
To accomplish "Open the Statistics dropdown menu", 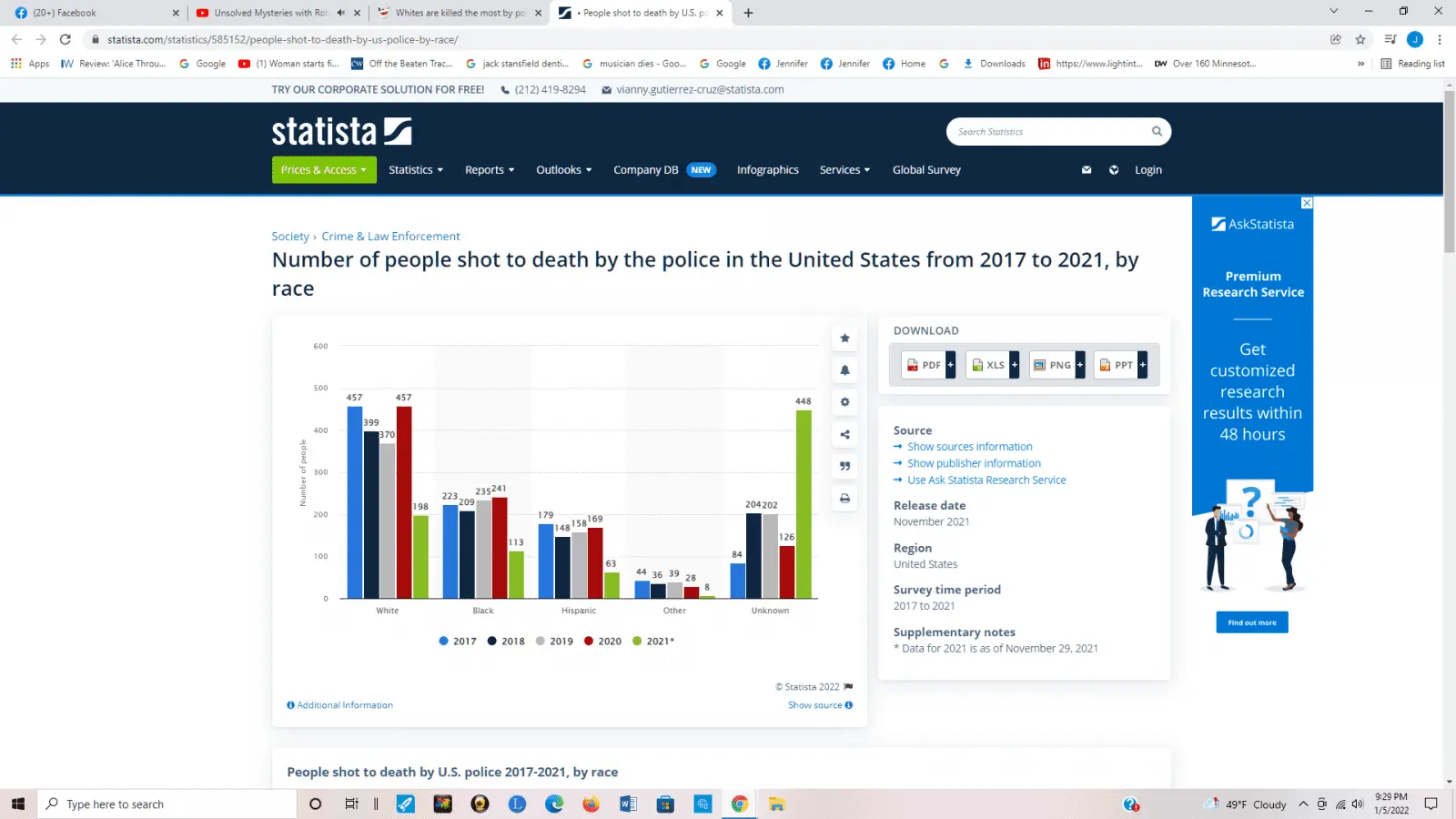I will coord(416,170).
